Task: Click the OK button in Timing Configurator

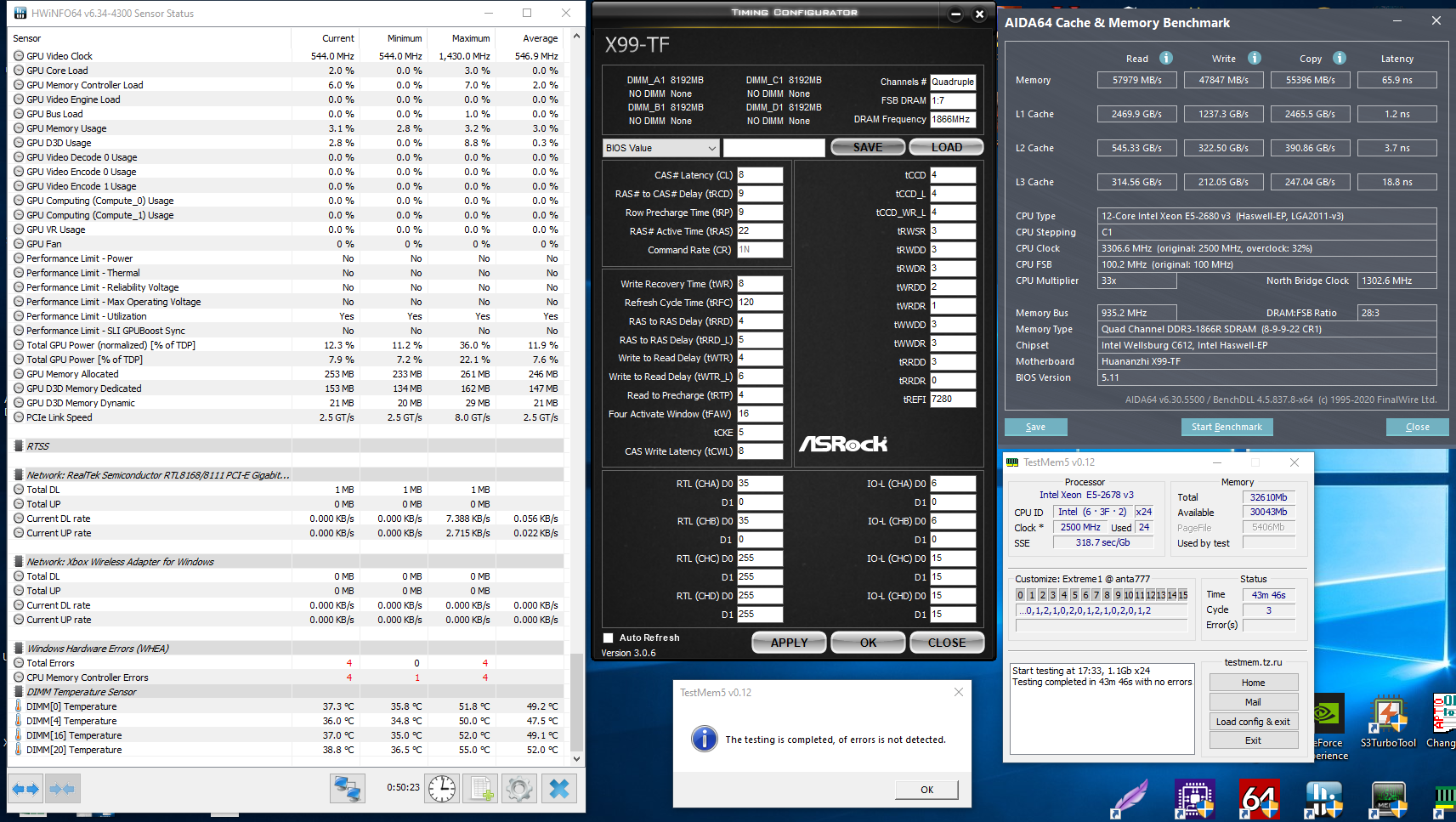Action: click(868, 643)
